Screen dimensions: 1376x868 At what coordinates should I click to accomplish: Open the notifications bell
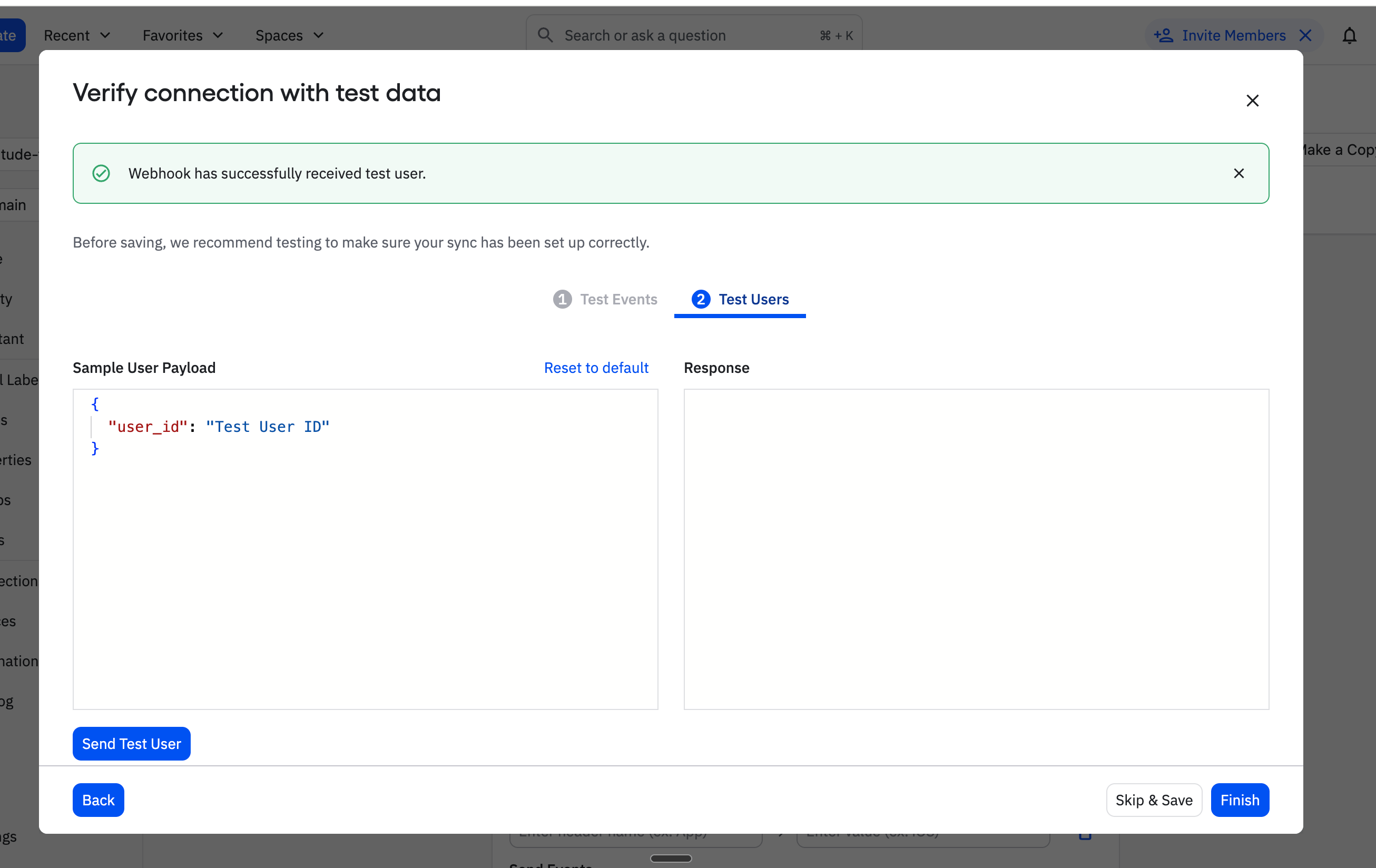(x=1349, y=35)
